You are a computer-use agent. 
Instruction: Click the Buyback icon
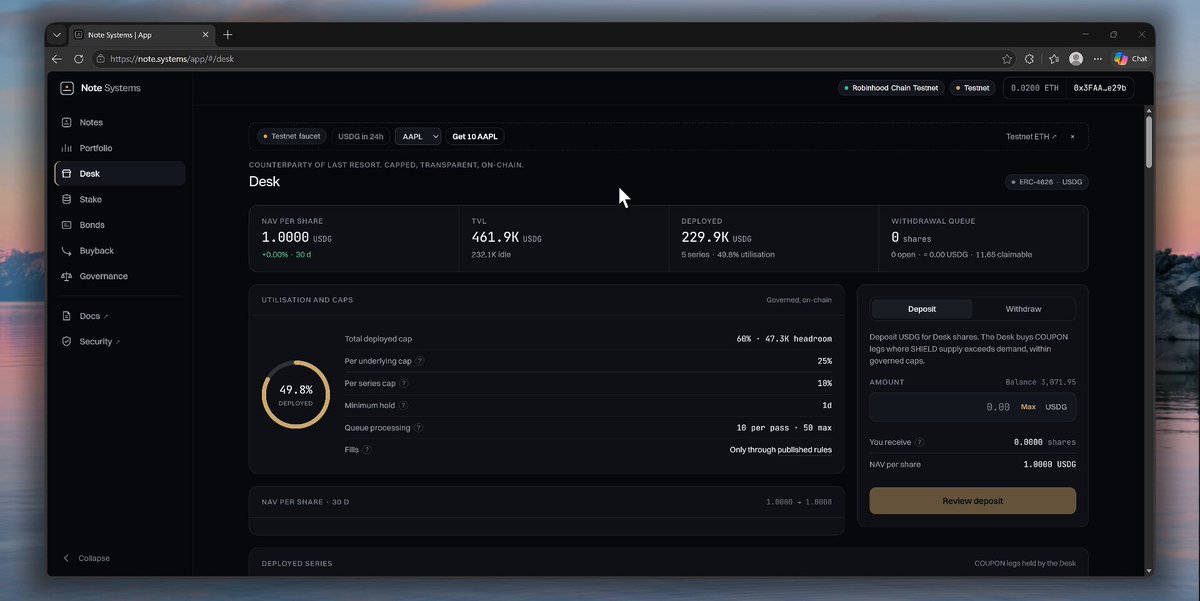pyautogui.click(x=67, y=251)
